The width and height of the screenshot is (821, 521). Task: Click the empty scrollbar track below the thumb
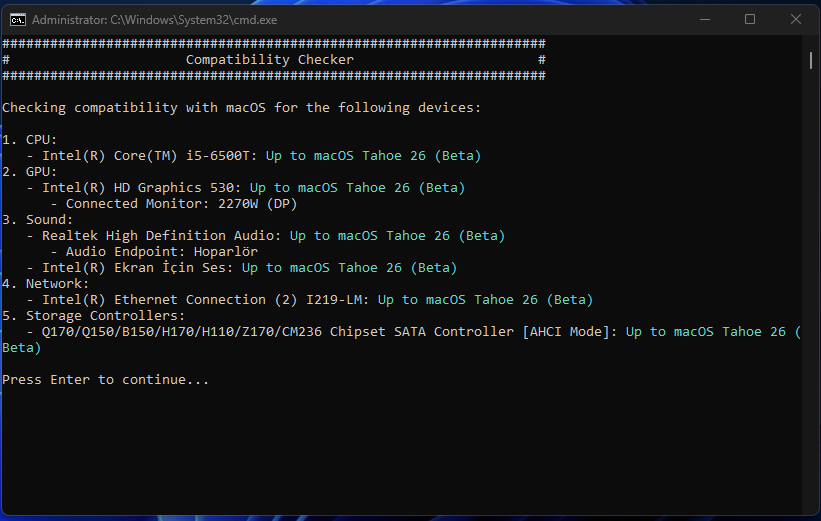tap(811, 300)
